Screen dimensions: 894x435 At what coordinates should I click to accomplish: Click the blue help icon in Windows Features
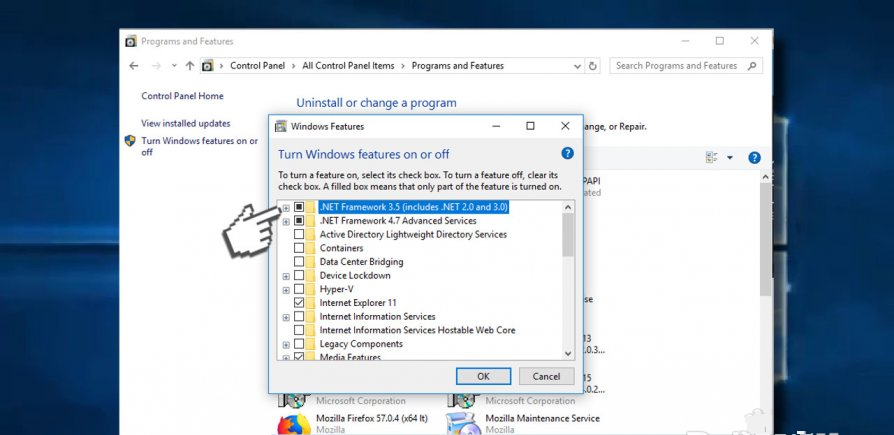567,153
